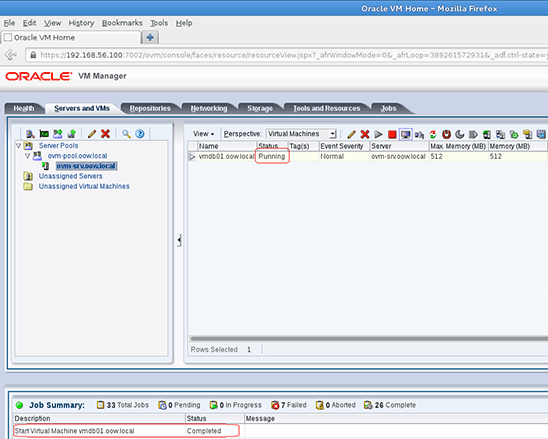Click the red X Delete icon in left toolbar

pyautogui.click(x=105, y=134)
